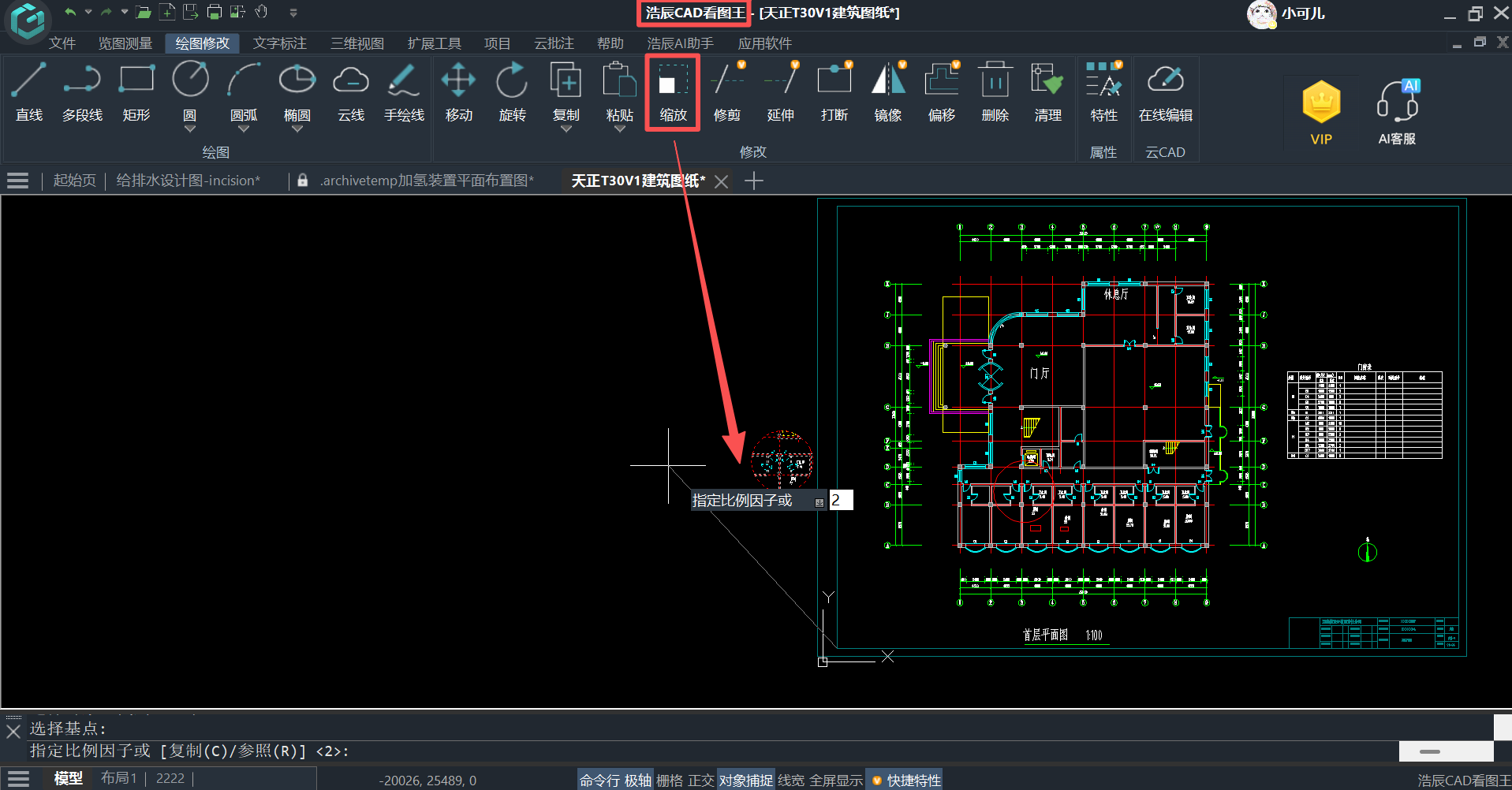Screen dimensions: 1512x790
Task: Toggle 线宽 lineweight display
Action: (791, 781)
